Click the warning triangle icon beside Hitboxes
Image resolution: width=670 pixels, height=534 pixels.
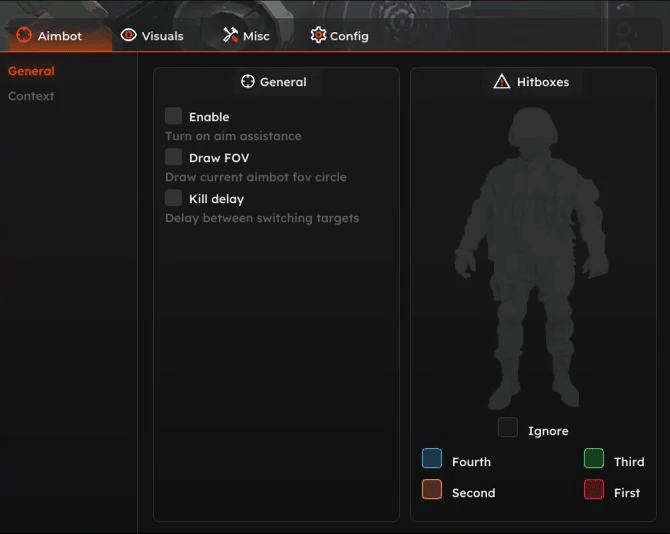click(x=502, y=82)
